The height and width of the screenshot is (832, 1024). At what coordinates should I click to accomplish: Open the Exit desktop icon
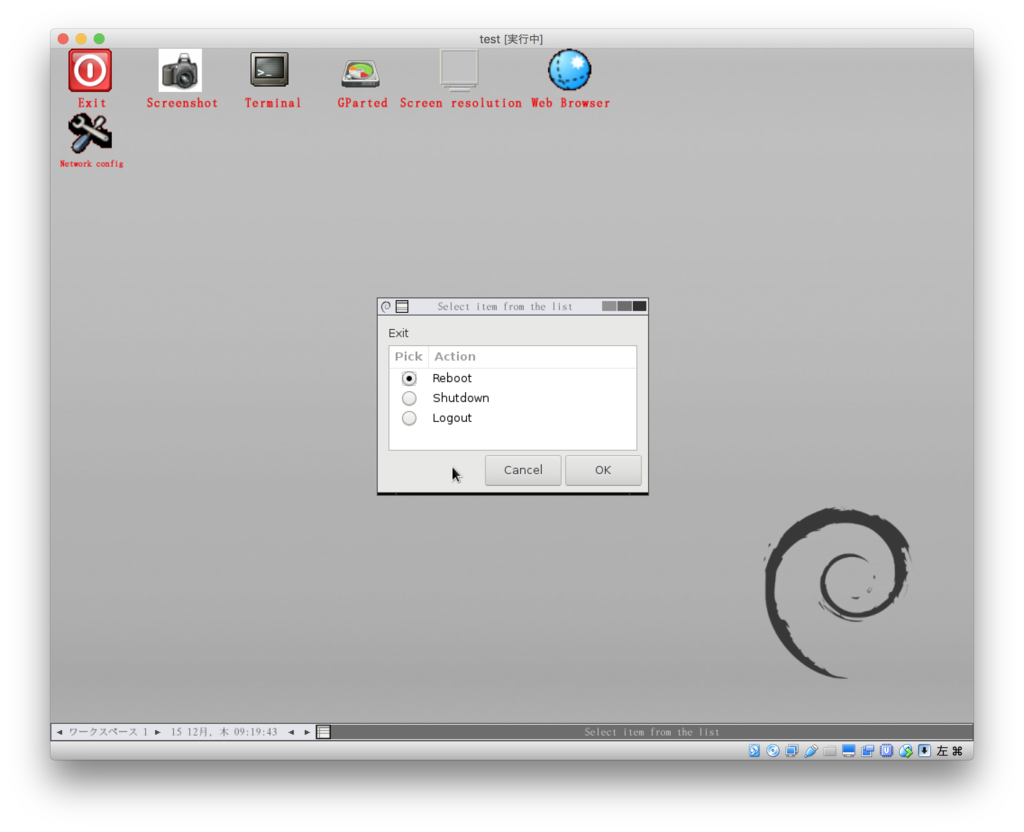coord(90,71)
